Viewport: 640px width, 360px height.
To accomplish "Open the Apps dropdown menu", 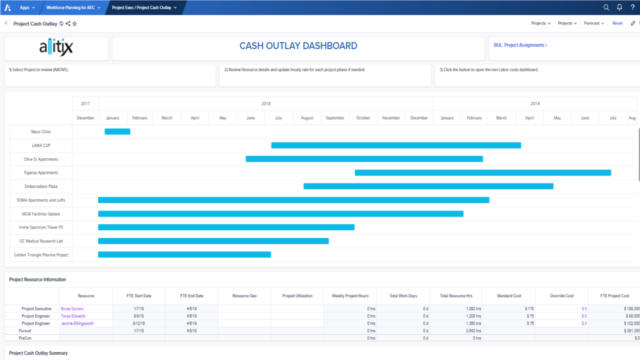I will [27, 7].
